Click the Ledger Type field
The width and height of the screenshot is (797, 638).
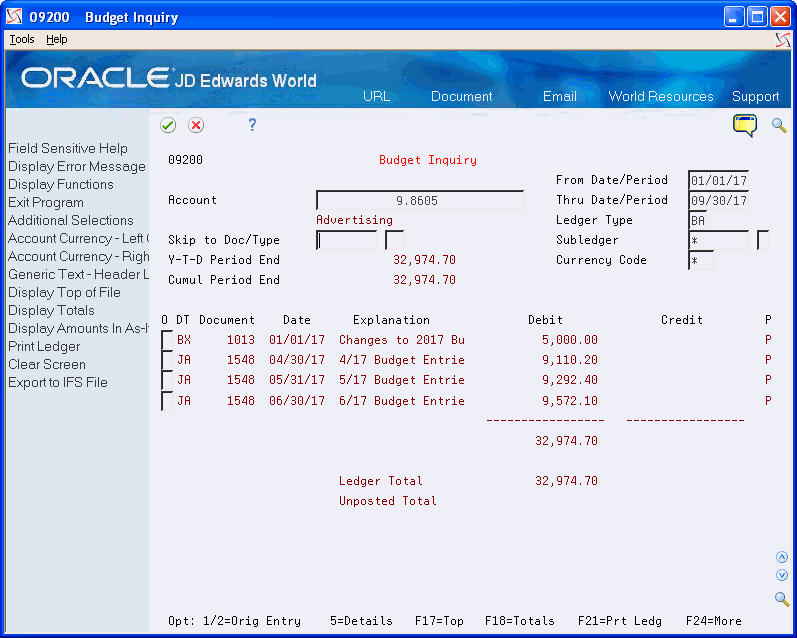pyautogui.click(x=697, y=220)
